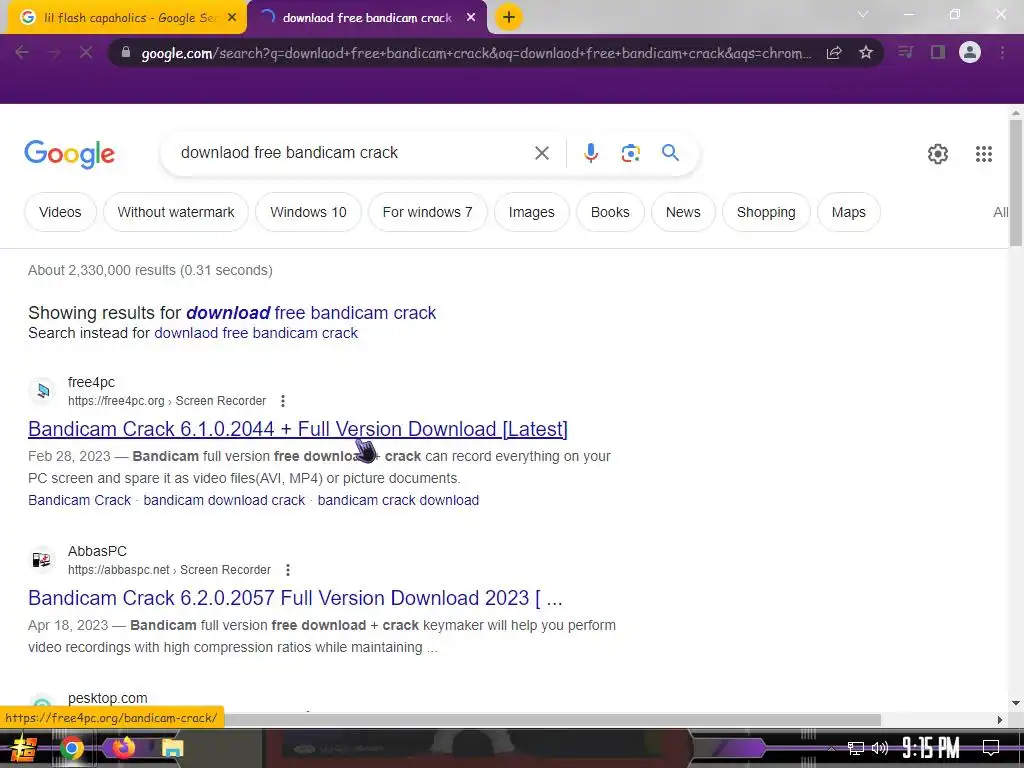Screen dimensions: 1024x768
Task: Open Chrome profile avatar
Action: coord(970,52)
